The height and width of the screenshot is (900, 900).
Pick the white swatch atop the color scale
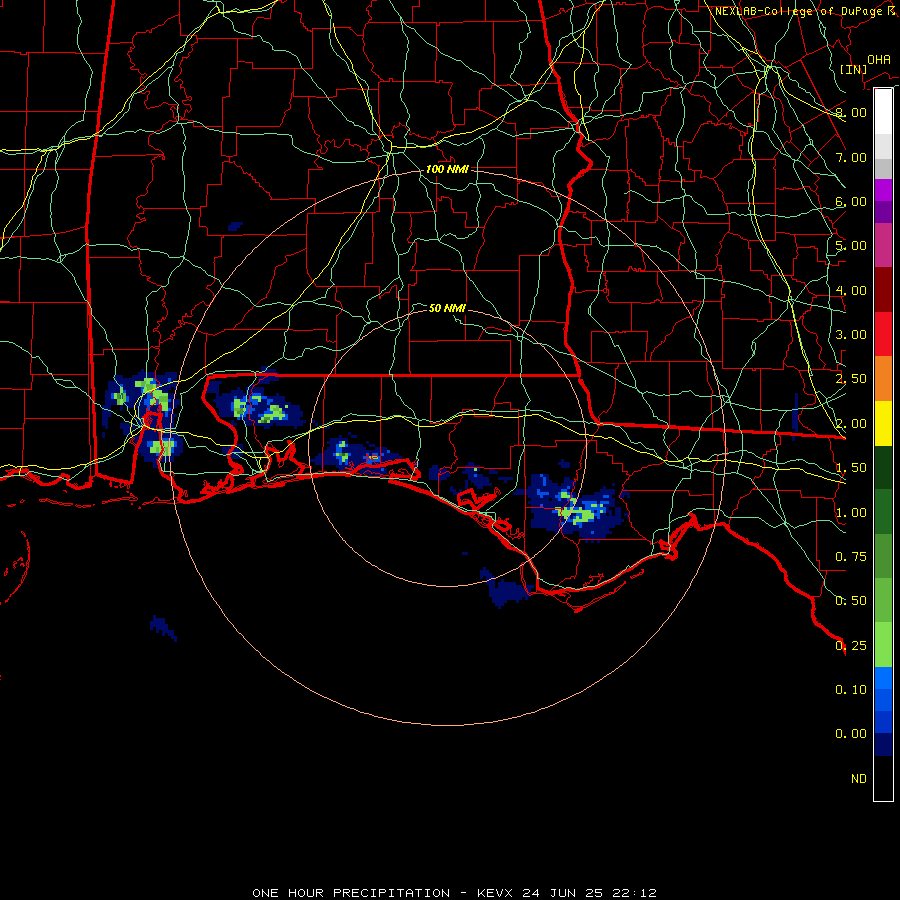pos(883,111)
